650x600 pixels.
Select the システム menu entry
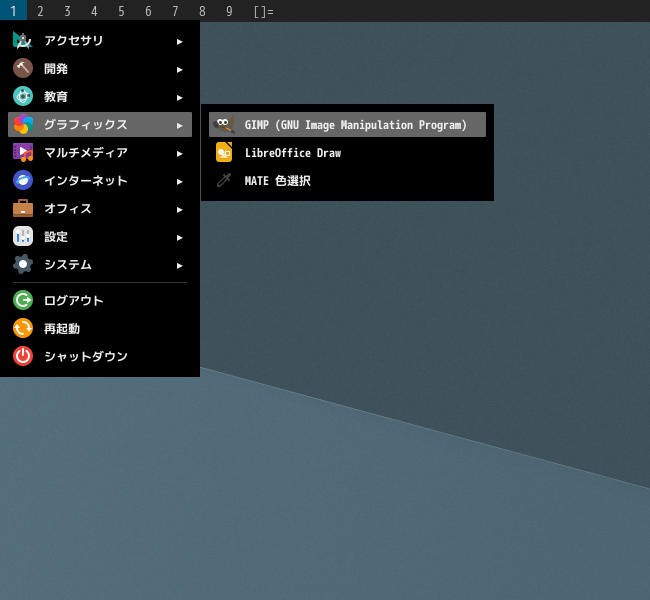pos(100,265)
